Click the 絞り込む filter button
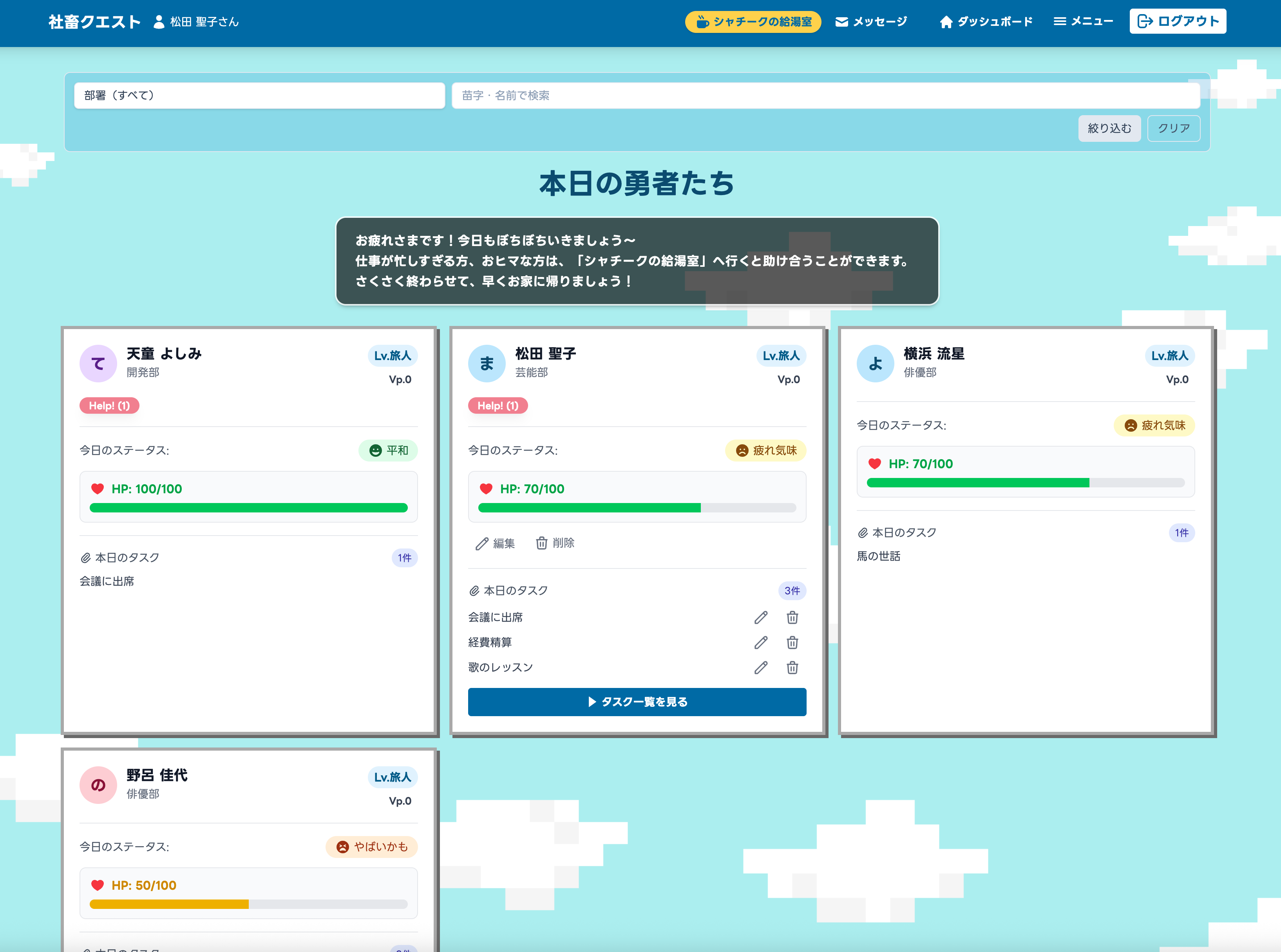The width and height of the screenshot is (1281, 952). pyautogui.click(x=1109, y=128)
